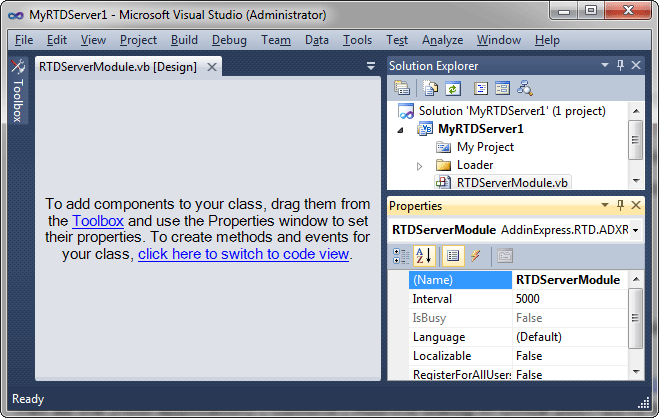This screenshot has height=418, width=659.
Task: Click the Show All Files icon
Action: [430, 88]
